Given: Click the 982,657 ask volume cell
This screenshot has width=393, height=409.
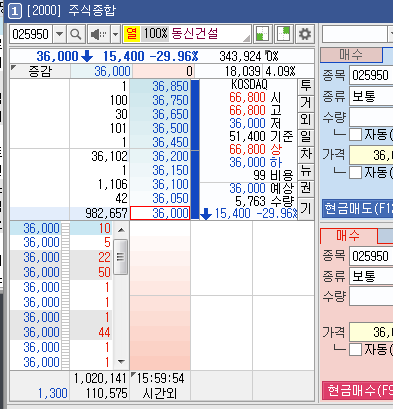Looking at the screenshot, I should tap(100, 213).
